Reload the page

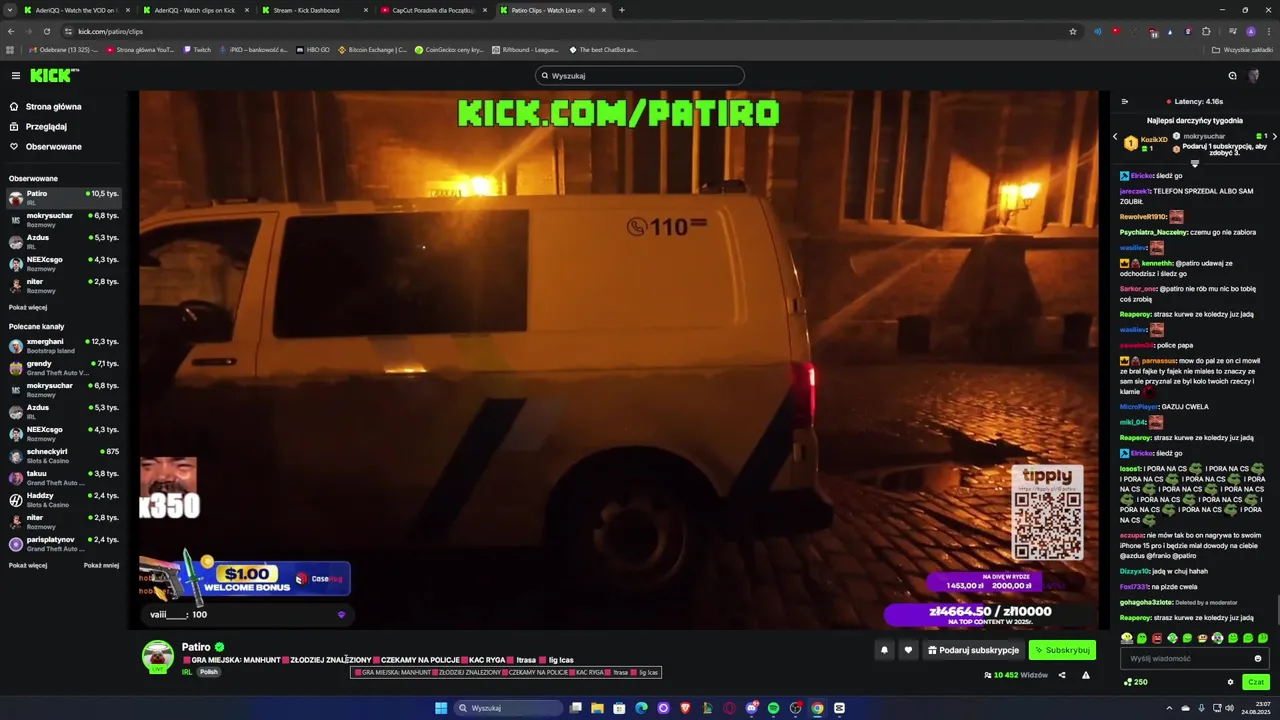coord(46,31)
